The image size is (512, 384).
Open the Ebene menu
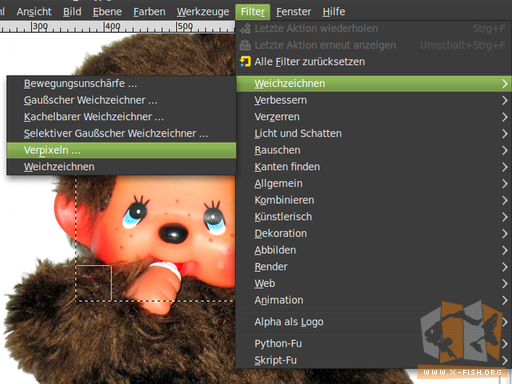(107, 12)
